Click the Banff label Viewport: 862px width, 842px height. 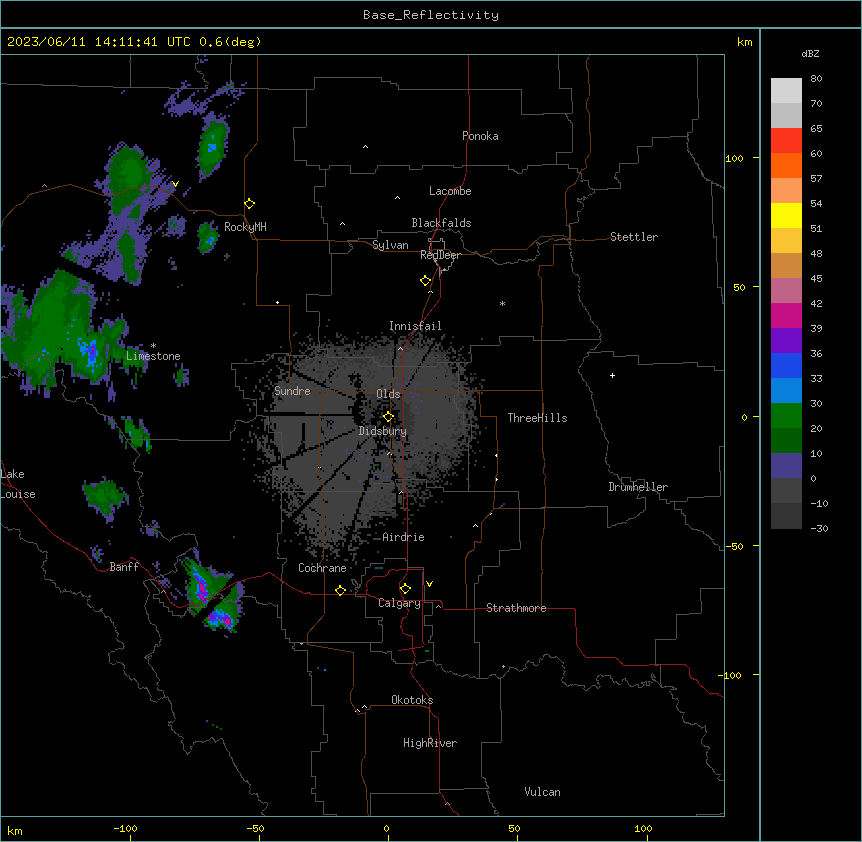coord(124,567)
